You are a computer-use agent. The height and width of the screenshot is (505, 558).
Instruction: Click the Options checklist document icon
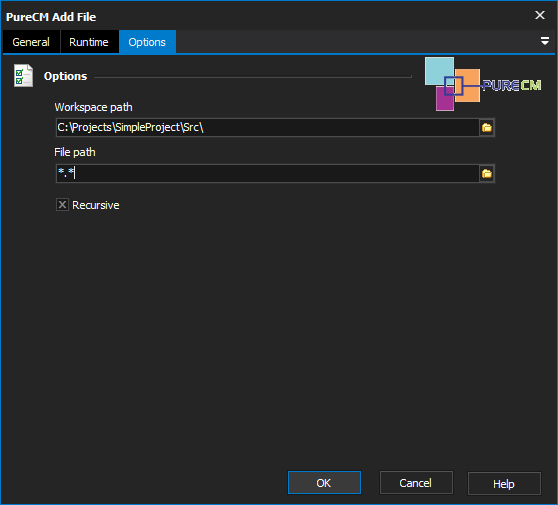click(x=23, y=75)
